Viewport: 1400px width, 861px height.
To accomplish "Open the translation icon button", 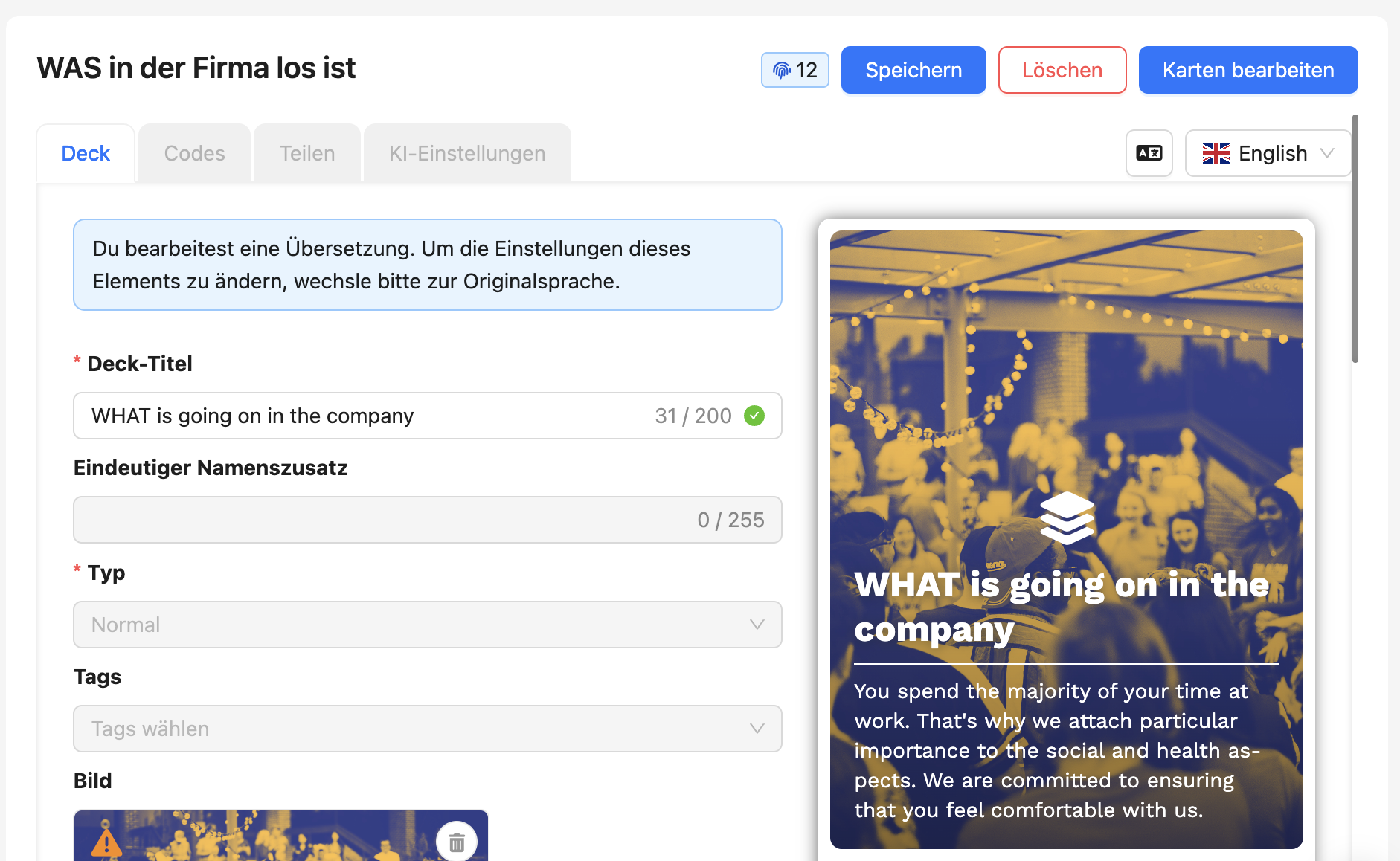I will 1149,153.
